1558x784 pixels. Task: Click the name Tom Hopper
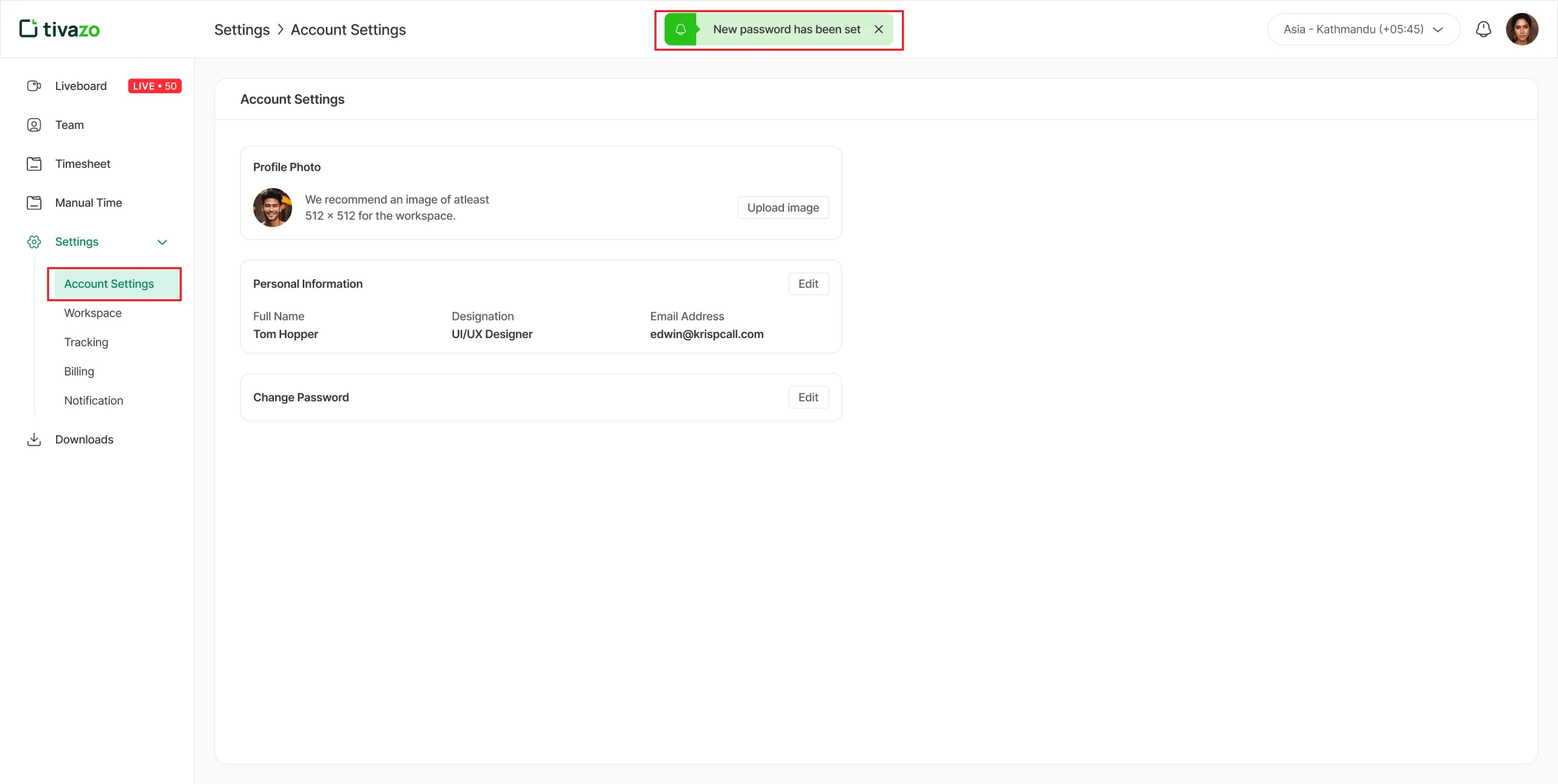pos(285,334)
